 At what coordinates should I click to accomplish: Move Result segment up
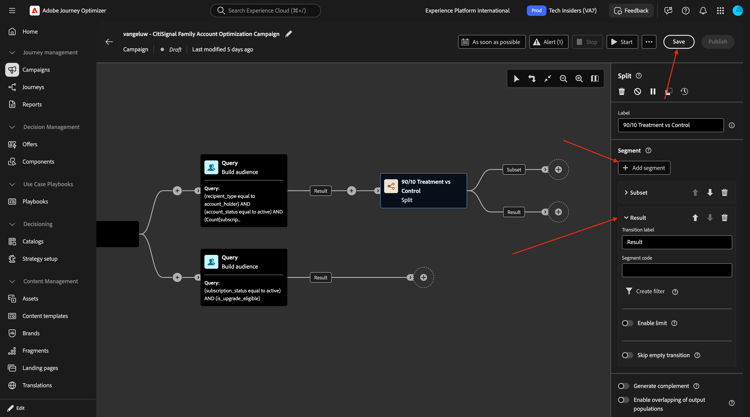pos(695,218)
